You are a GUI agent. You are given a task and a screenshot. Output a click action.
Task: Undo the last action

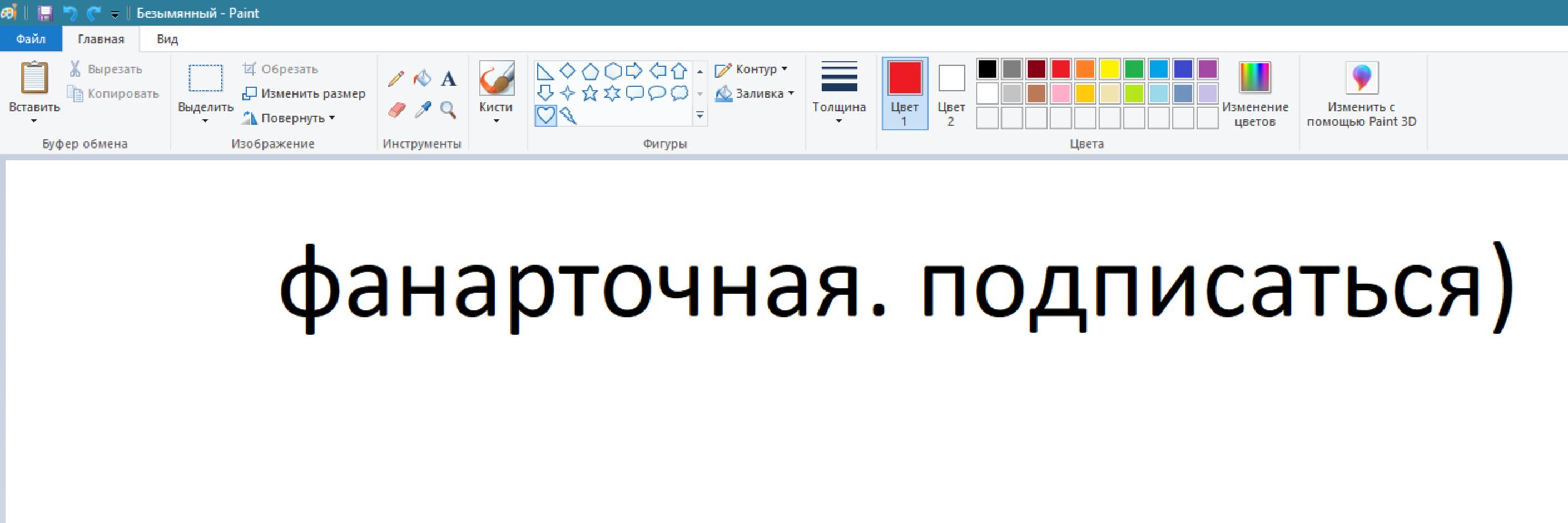[x=71, y=13]
